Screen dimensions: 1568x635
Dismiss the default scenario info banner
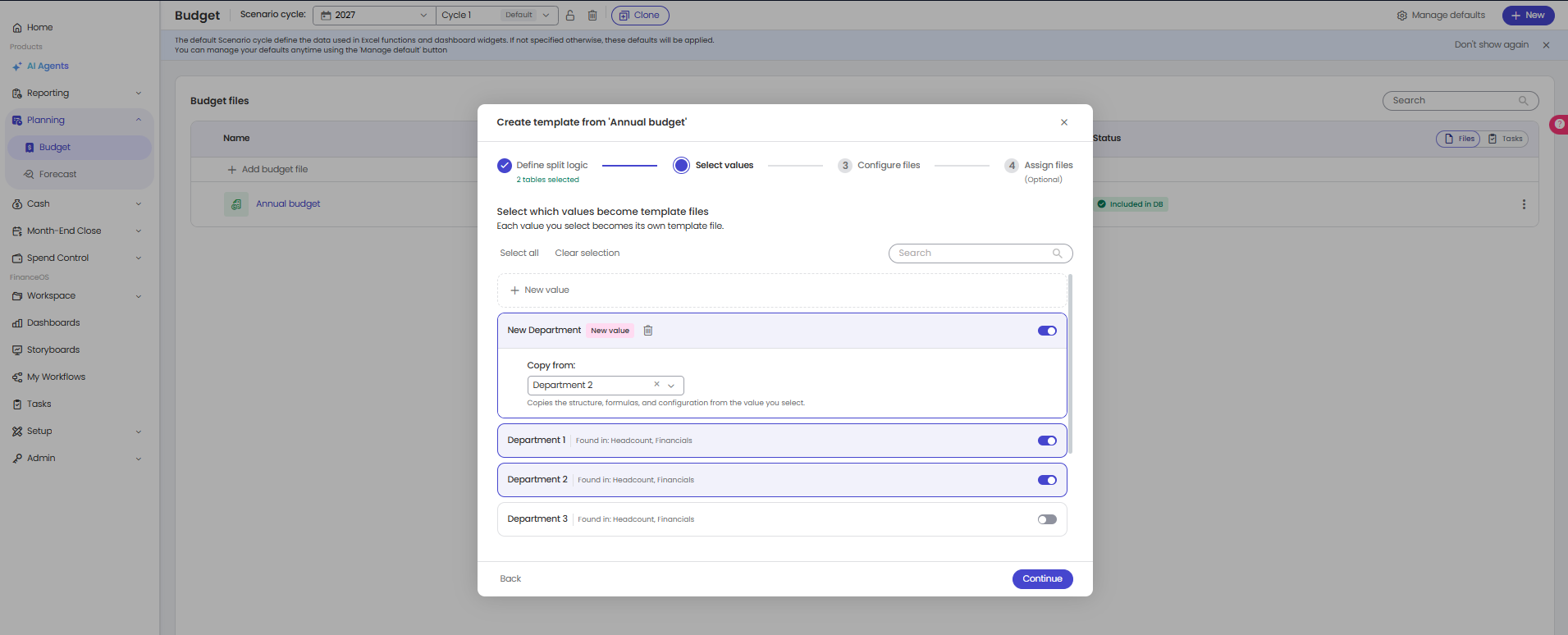point(1546,45)
